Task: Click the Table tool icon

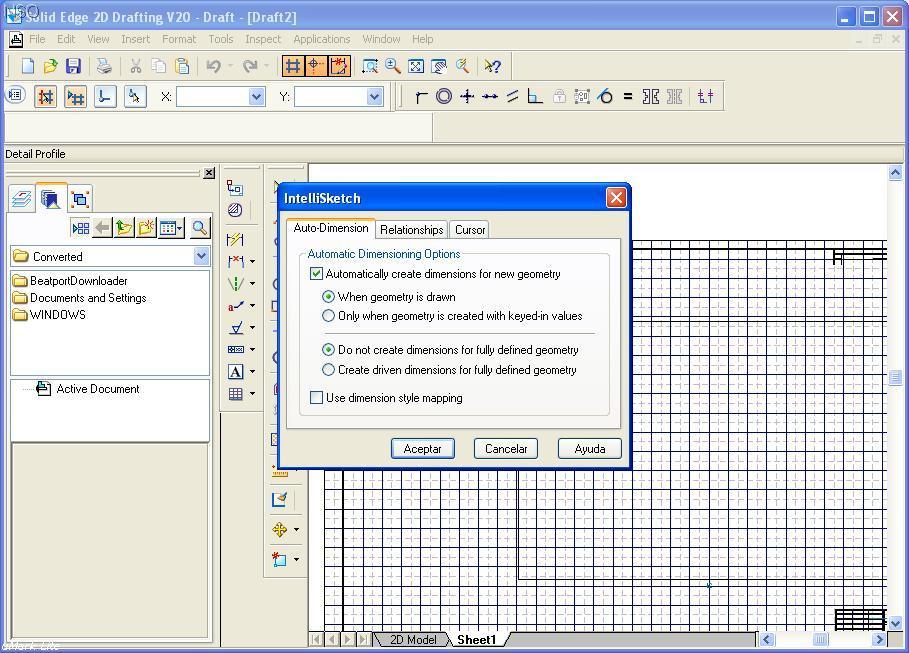Action: [236, 394]
